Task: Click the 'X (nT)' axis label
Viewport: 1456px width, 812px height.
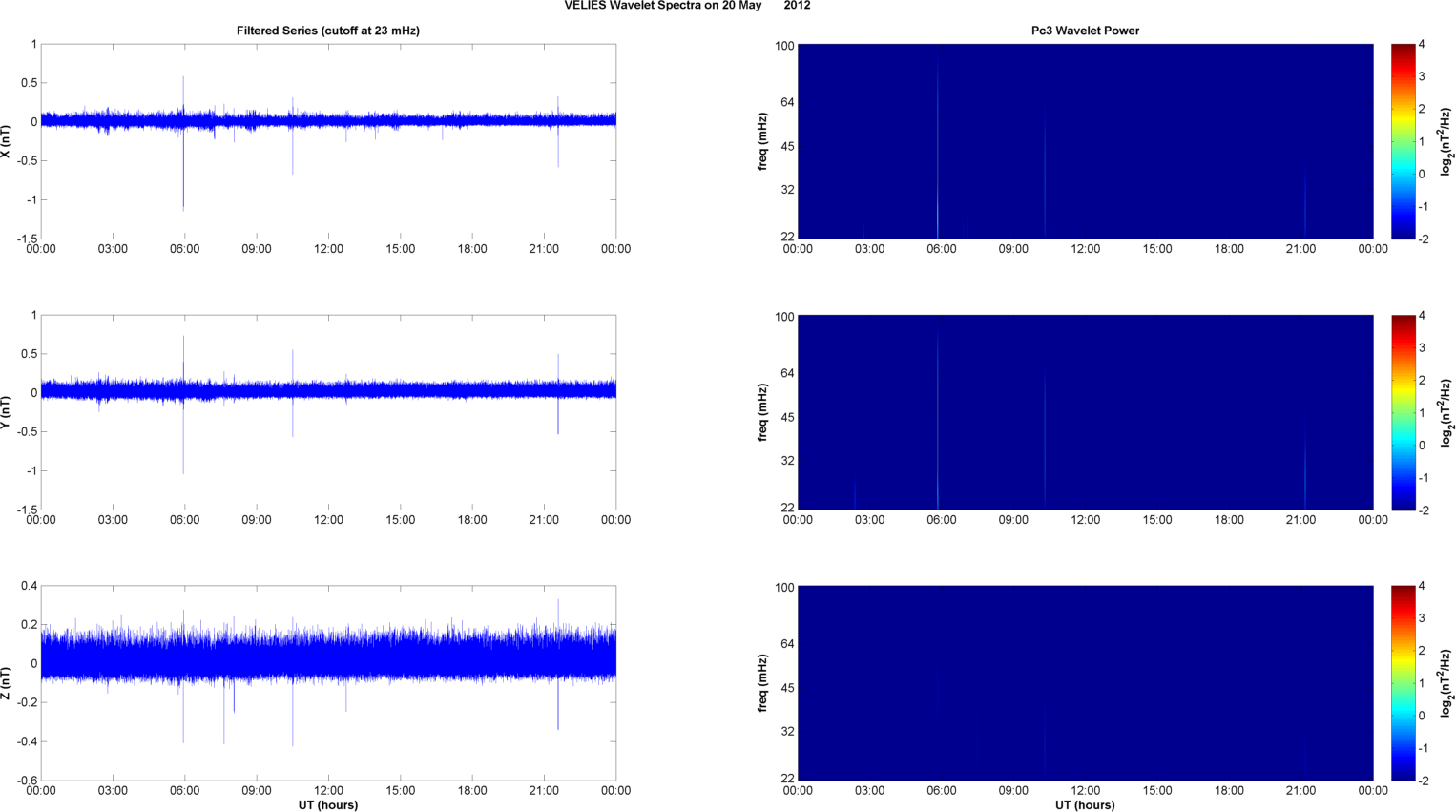Action: 7,141
